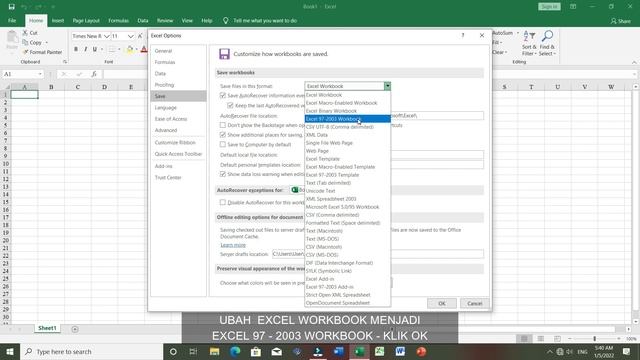640x360 pixels.
Task: Click the Windows search box
Action: [x=91, y=351]
